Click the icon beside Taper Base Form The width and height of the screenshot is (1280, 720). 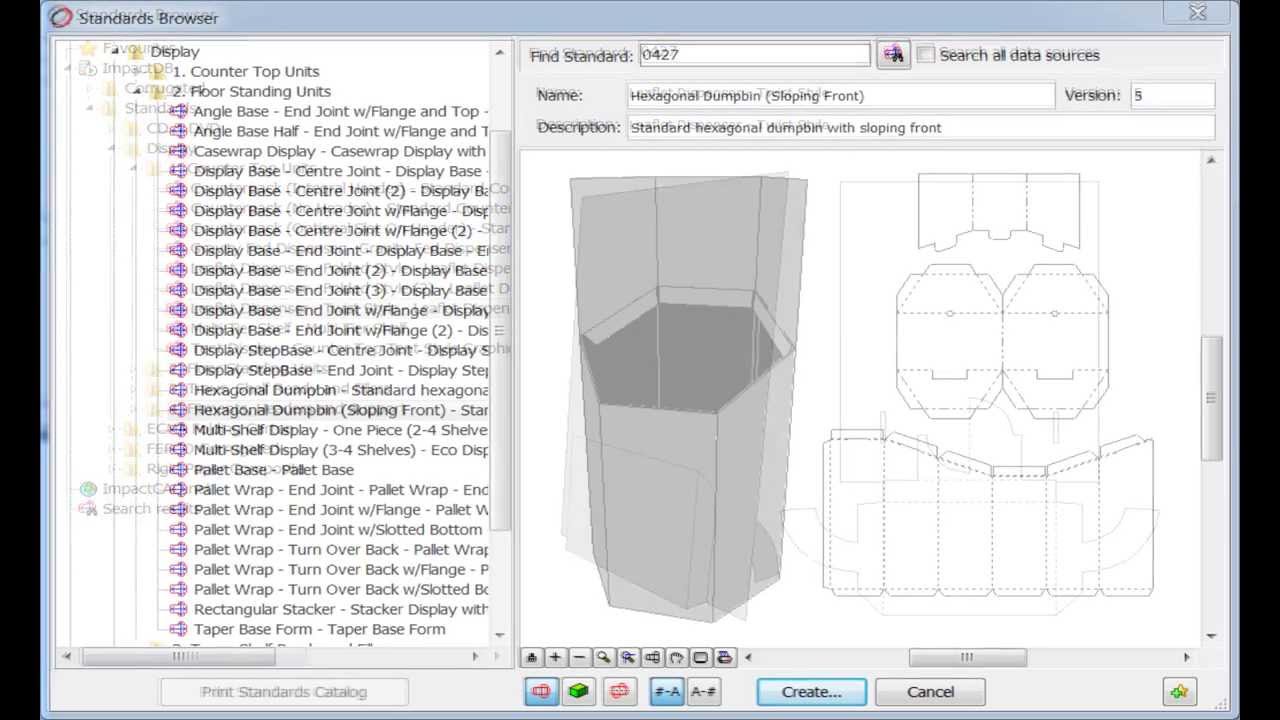178,629
